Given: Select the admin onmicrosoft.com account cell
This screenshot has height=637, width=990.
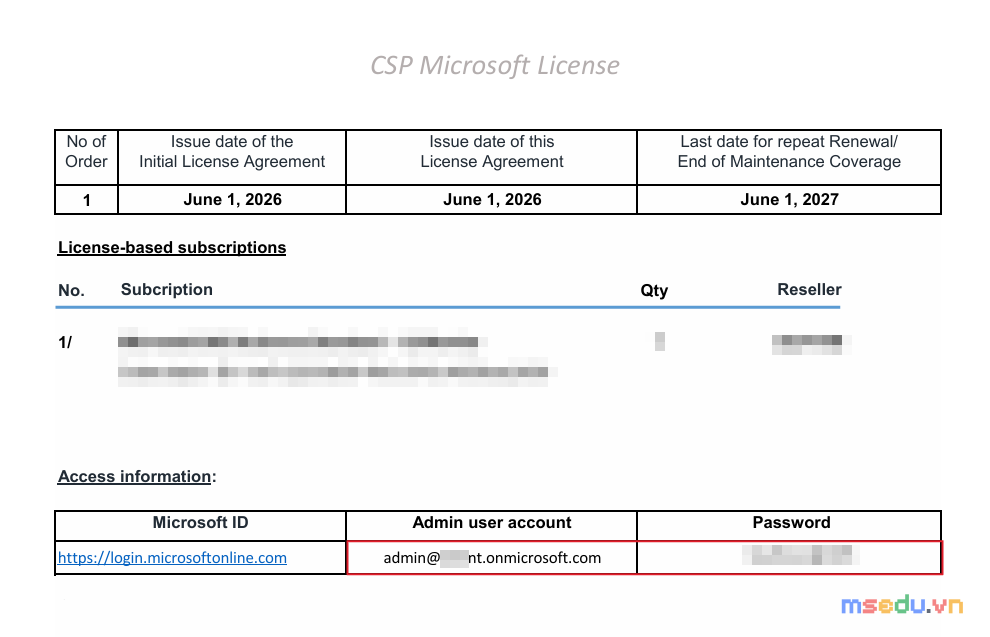Looking at the screenshot, I should (492, 558).
